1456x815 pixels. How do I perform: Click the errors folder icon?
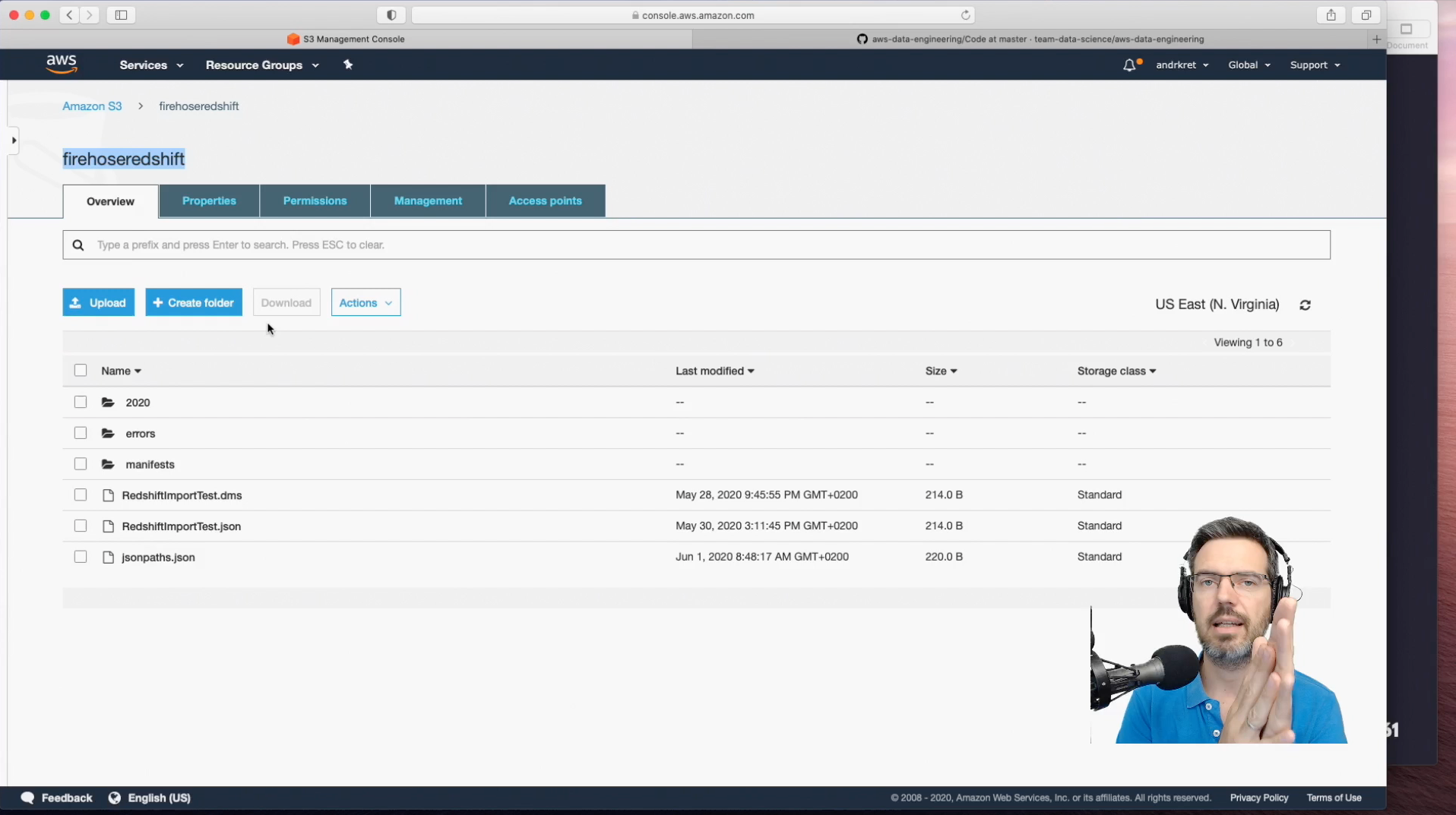point(108,433)
